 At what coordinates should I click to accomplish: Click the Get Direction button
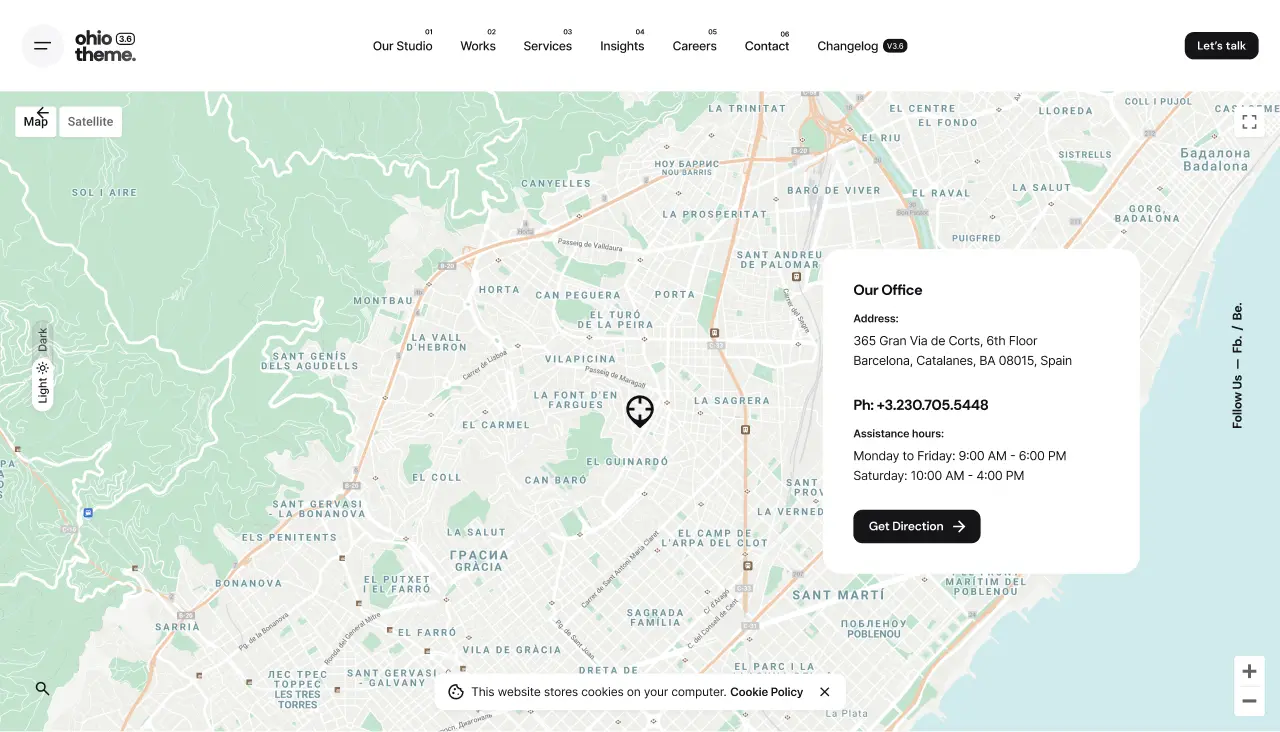click(x=916, y=526)
